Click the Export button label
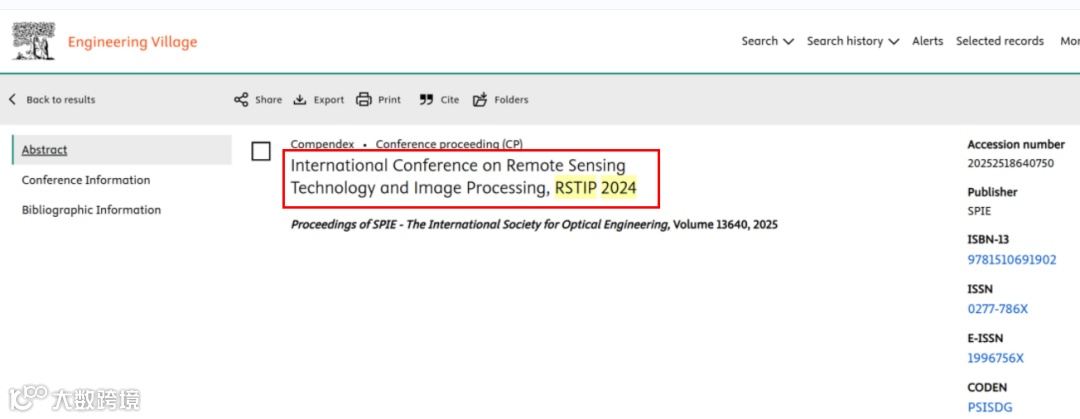 [x=329, y=100]
